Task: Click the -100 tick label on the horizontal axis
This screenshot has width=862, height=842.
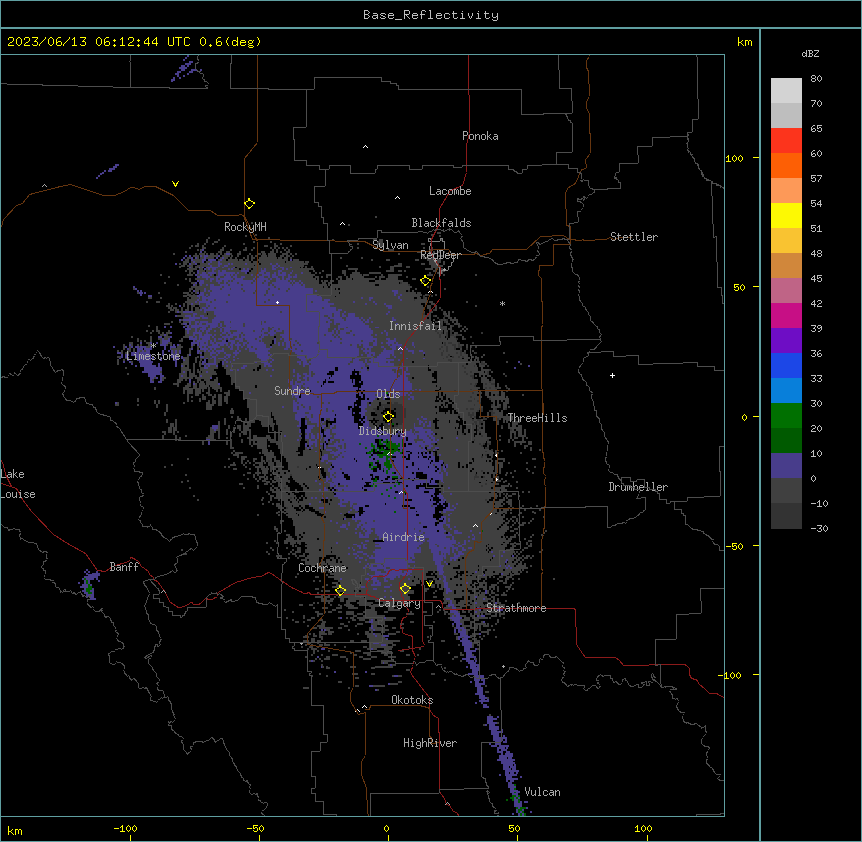Action: pyautogui.click(x=125, y=828)
